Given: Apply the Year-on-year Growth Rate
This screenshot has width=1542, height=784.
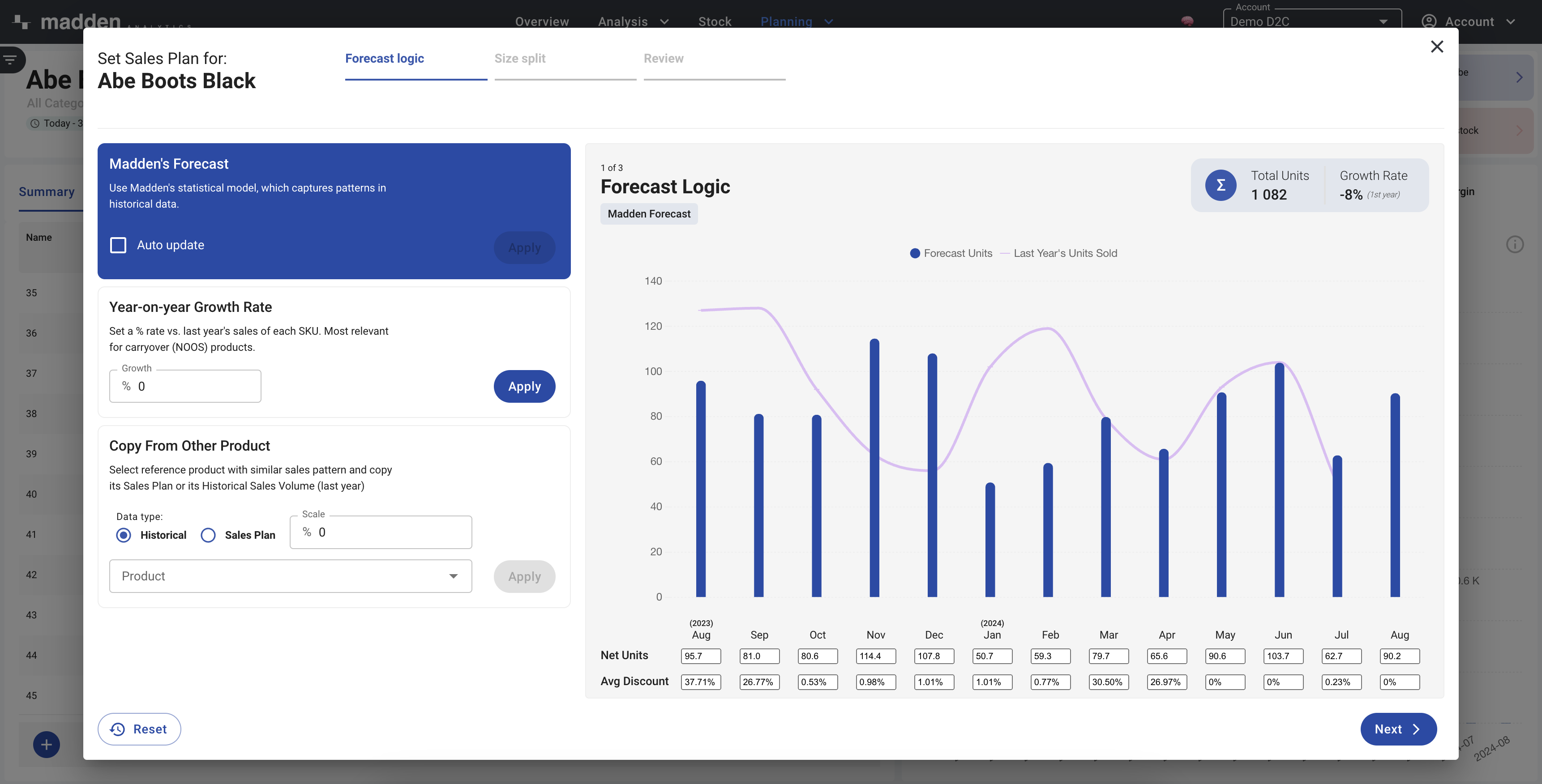Looking at the screenshot, I should point(524,387).
